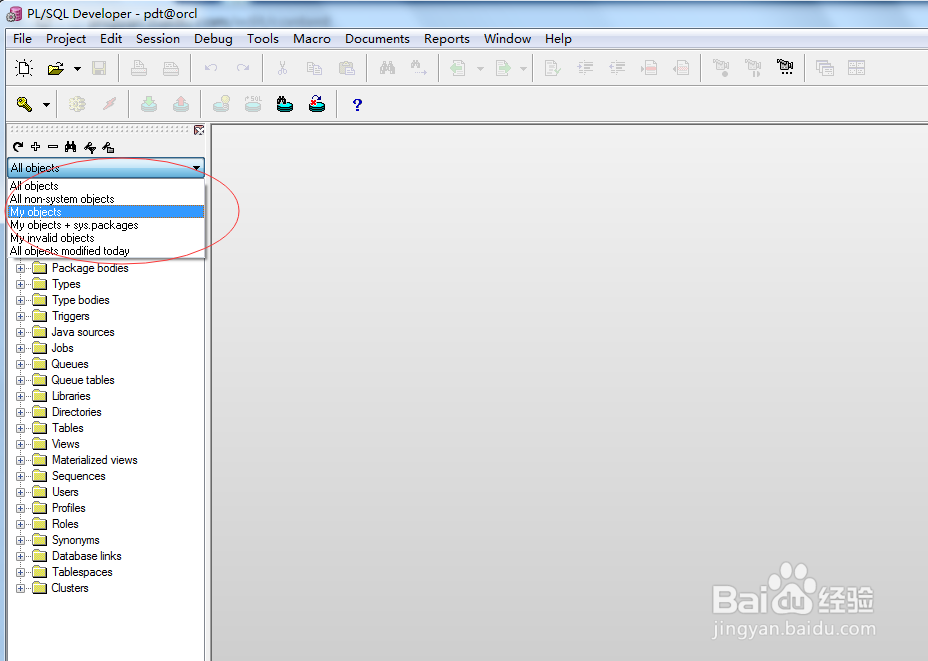
Task: Click the Recompile invalid objects icon
Action: (x=317, y=105)
